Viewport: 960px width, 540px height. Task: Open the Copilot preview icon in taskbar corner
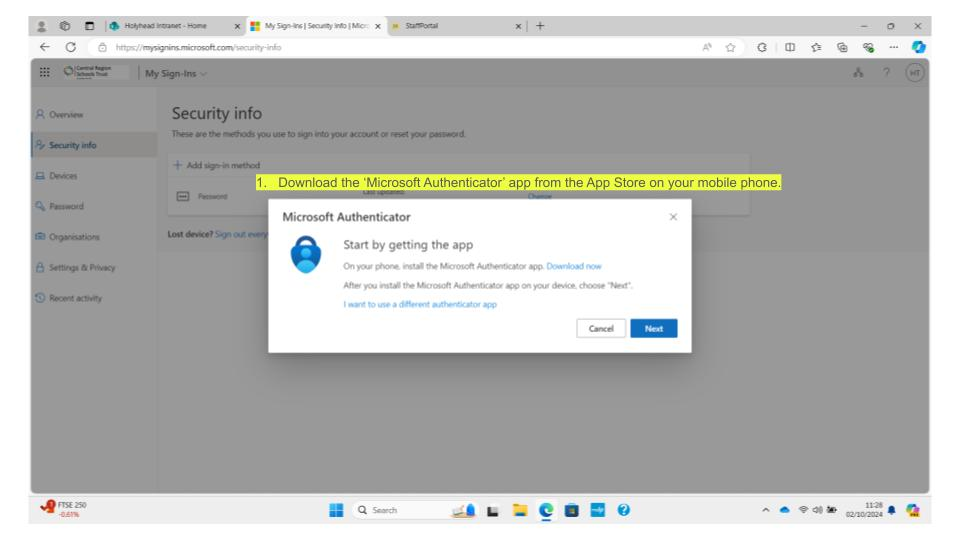pos(913,510)
